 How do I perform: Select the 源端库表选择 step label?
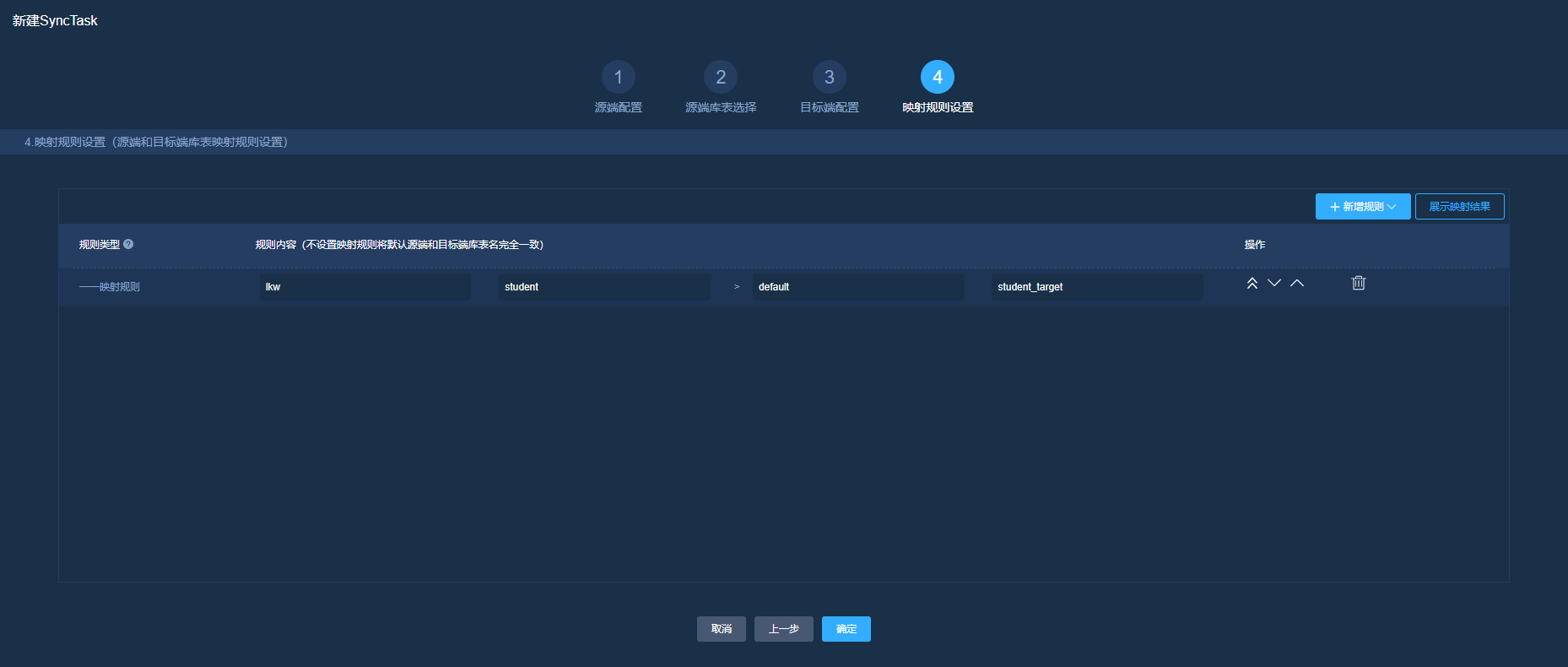[x=720, y=107]
